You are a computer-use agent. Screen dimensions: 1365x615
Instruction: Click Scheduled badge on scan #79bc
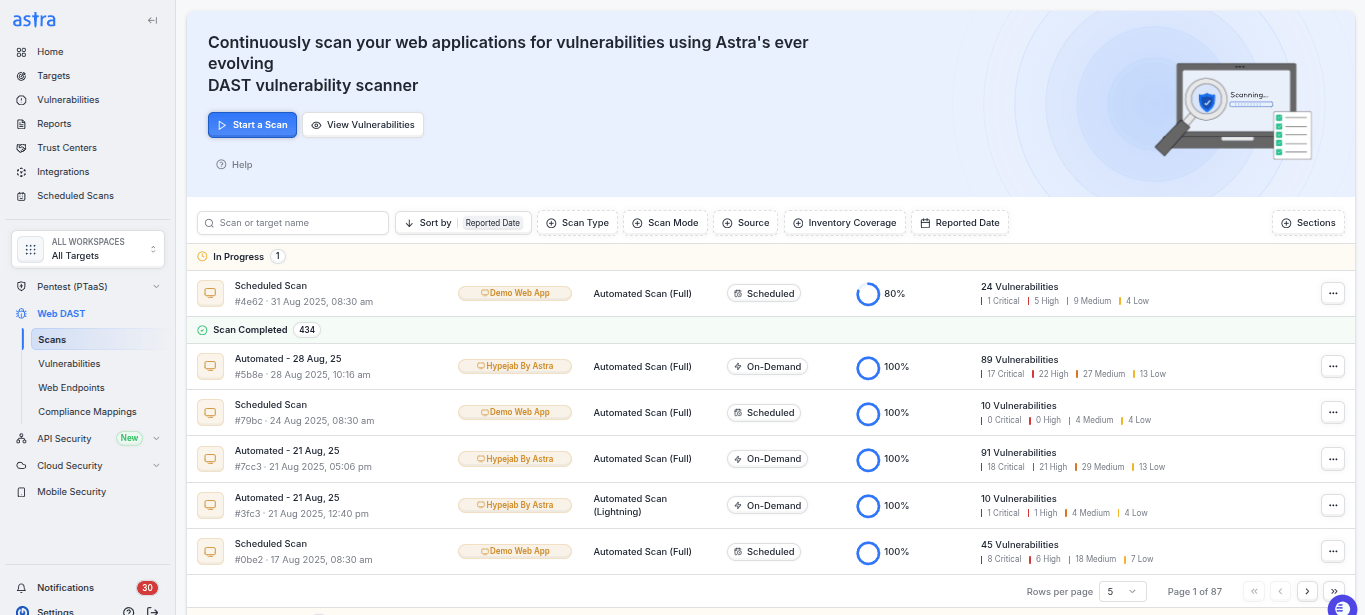pyautogui.click(x=764, y=413)
